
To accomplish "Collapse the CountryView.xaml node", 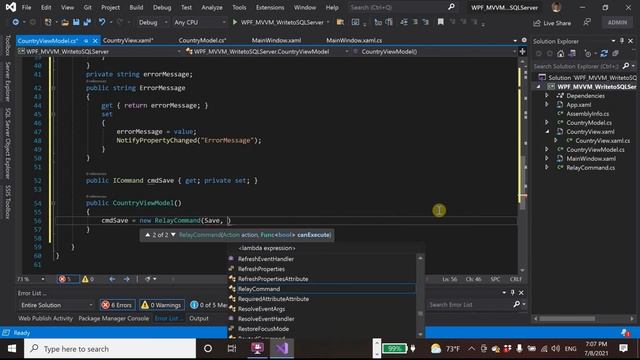I will [547, 131].
